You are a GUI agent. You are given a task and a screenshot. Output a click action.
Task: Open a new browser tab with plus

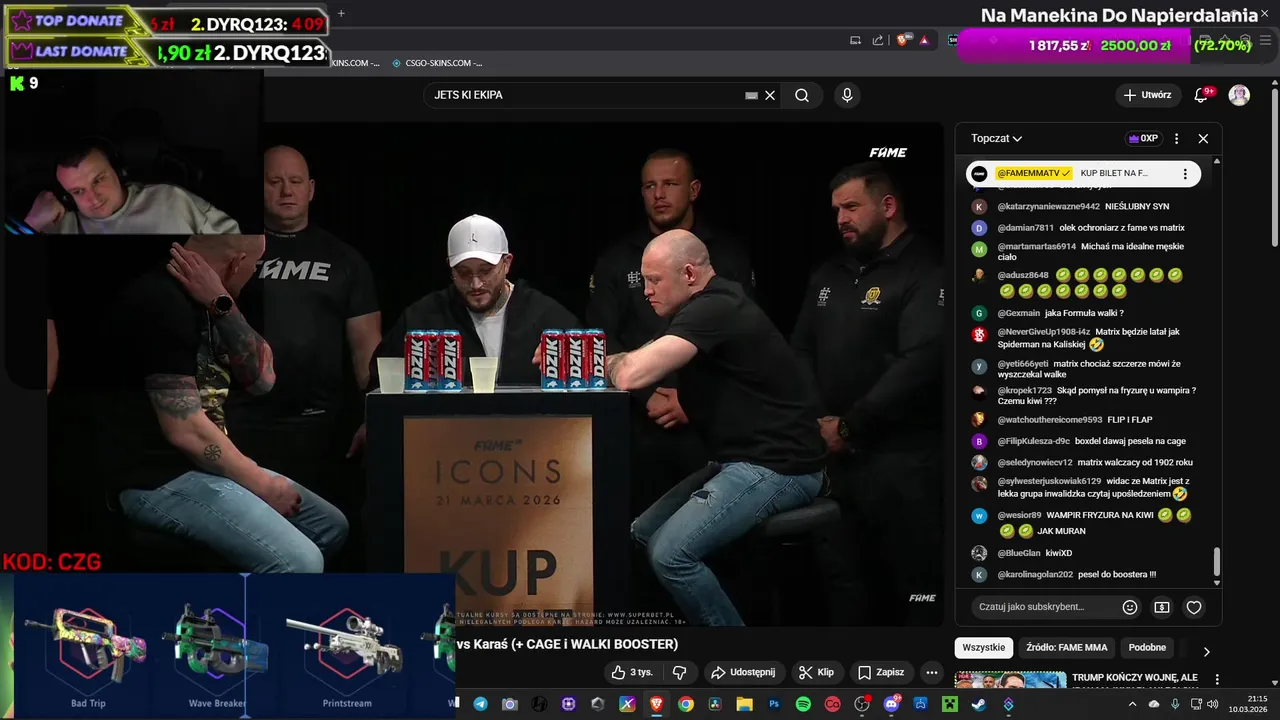(341, 14)
